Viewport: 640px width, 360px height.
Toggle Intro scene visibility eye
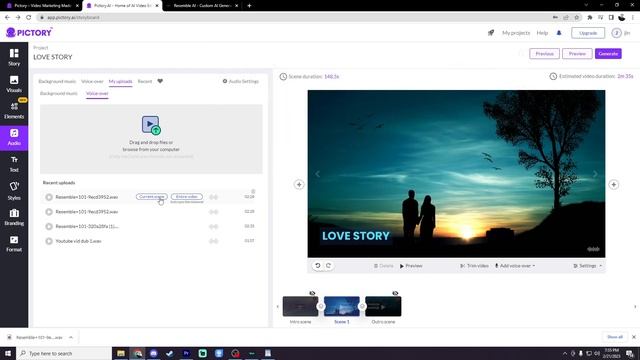click(312, 293)
